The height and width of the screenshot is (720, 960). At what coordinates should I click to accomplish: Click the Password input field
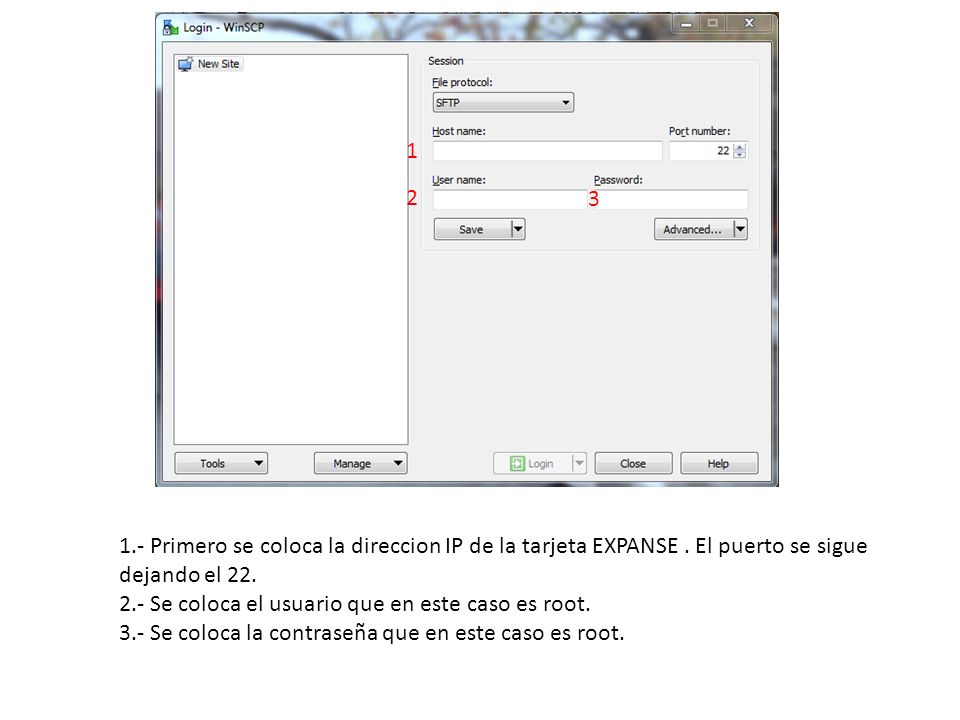click(672, 200)
